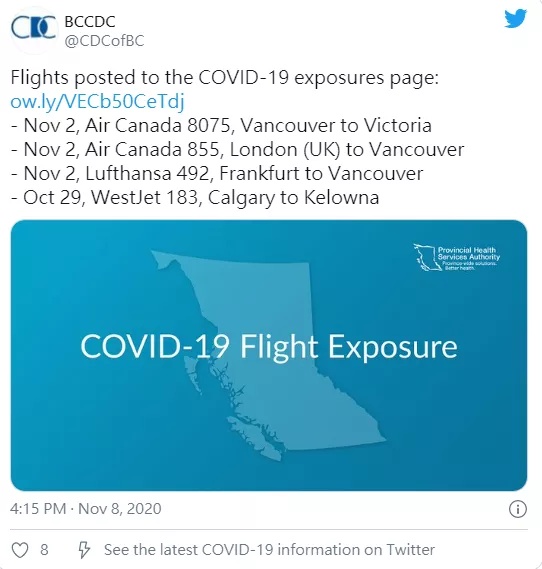The height and width of the screenshot is (569, 542).
Task: Click the Lufthansa 492 Frankfurt flight line
Action: [x=217, y=173]
